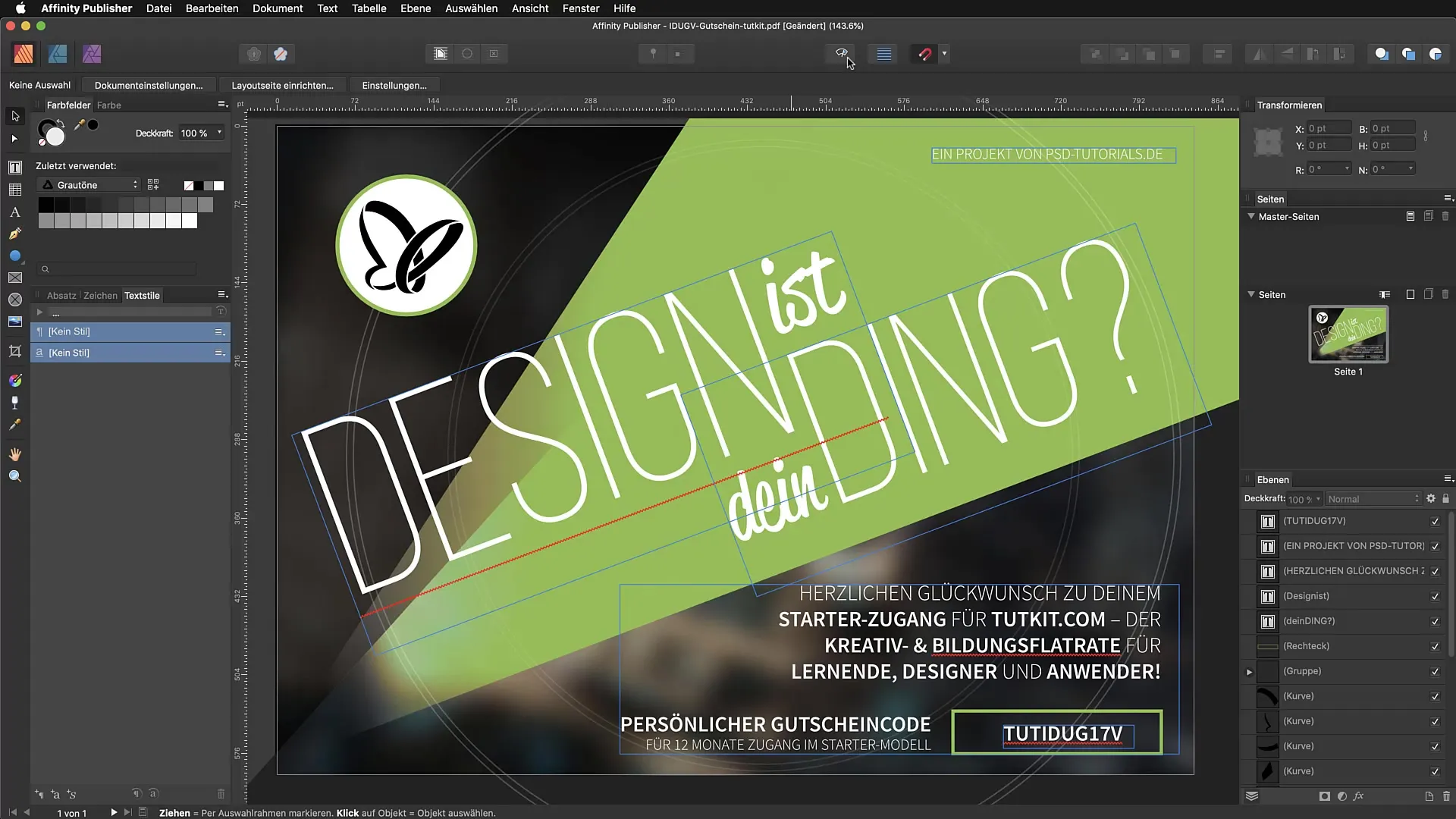Screen dimensions: 1456x819
Task: Switch to the Absatz tab
Action: 61,296
